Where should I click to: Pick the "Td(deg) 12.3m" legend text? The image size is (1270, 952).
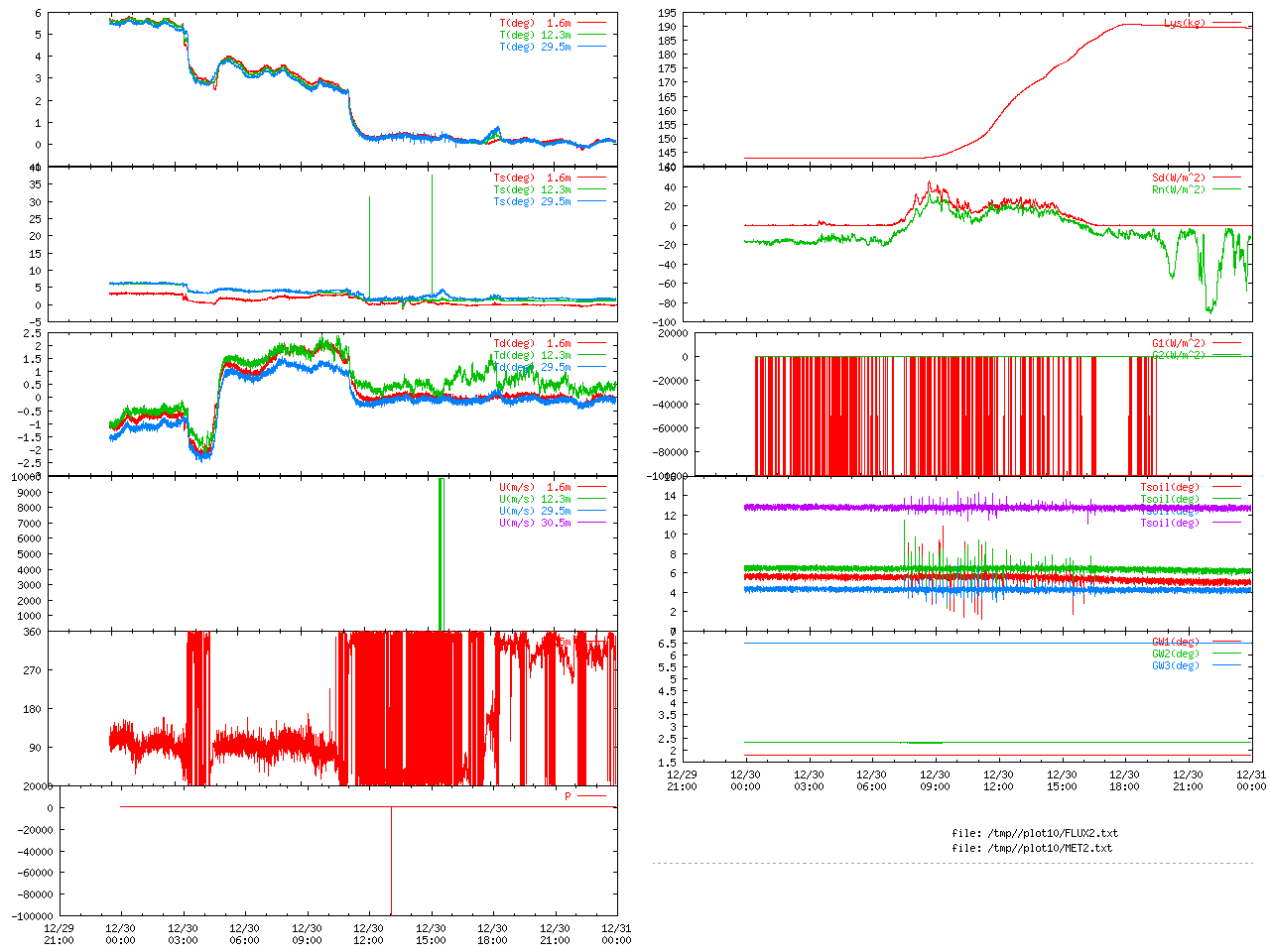pyautogui.click(x=532, y=356)
